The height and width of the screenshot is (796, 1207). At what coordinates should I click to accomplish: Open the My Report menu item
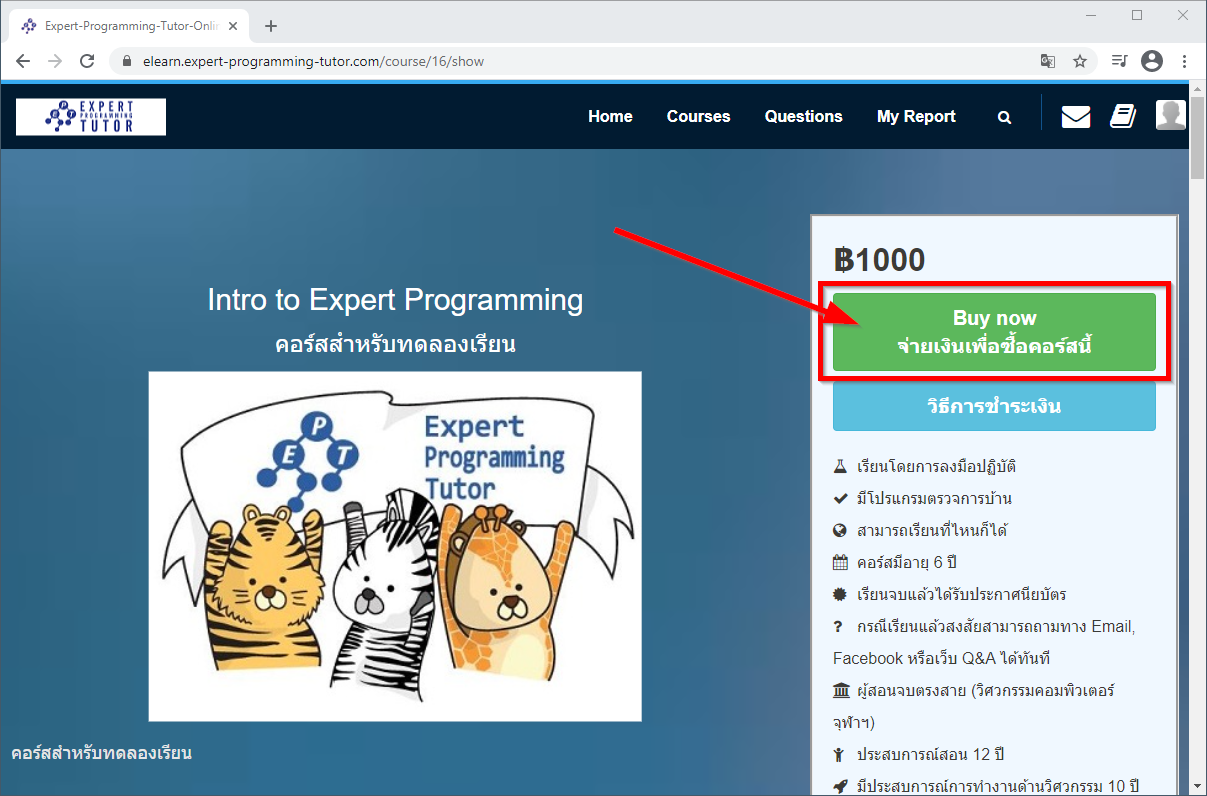pos(916,117)
